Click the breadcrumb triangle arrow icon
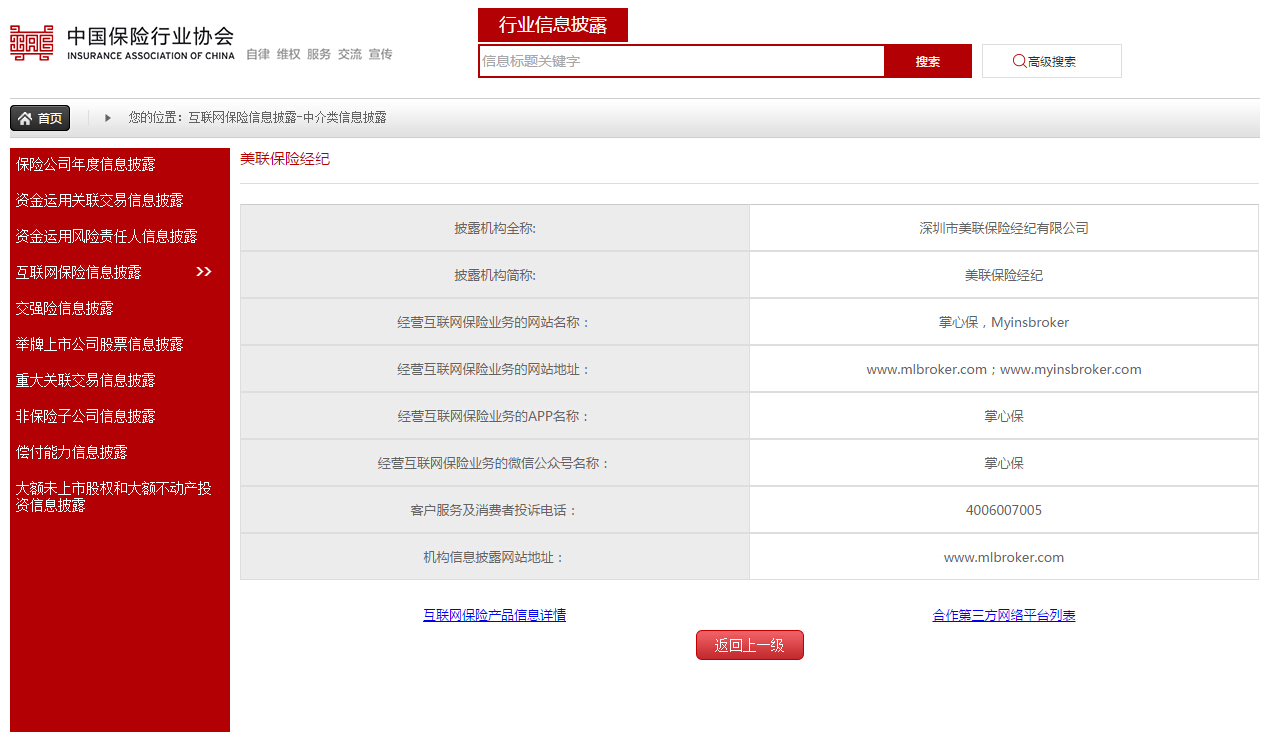Screen dimensions: 1267x733 pos(108,118)
